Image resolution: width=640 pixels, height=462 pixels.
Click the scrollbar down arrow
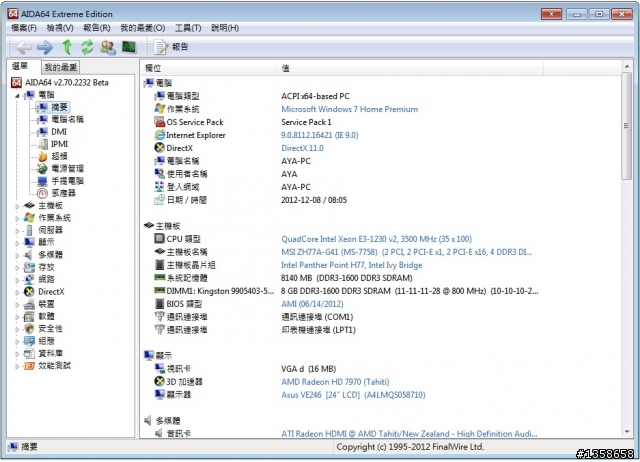click(627, 432)
